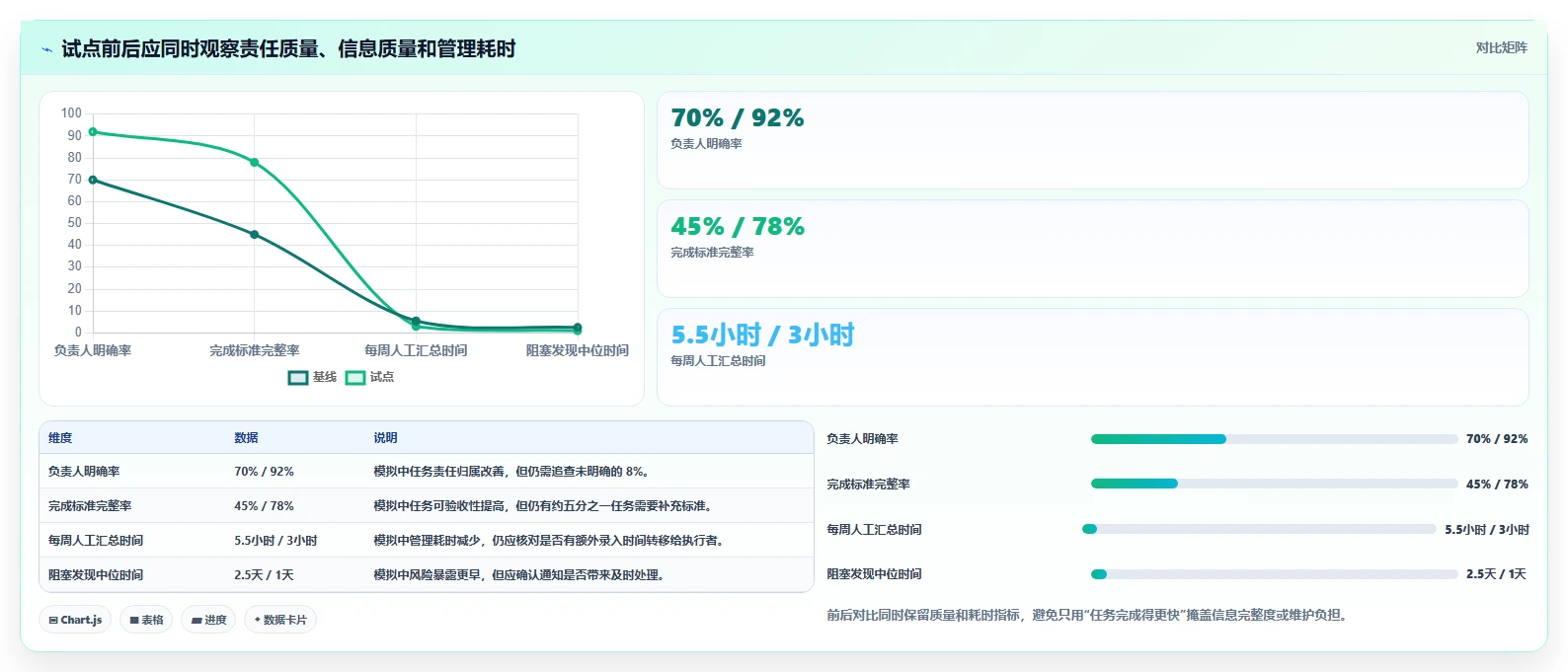Screen dimensions: 1568x672
Task: Toggle the 试点 legend swatch
Action: click(x=355, y=377)
